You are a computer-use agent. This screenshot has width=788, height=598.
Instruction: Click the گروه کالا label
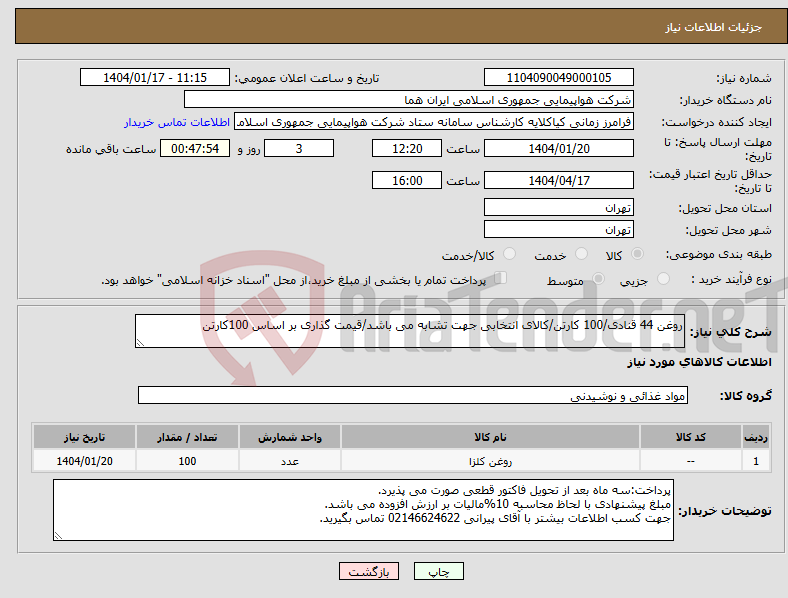(x=746, y=395)
